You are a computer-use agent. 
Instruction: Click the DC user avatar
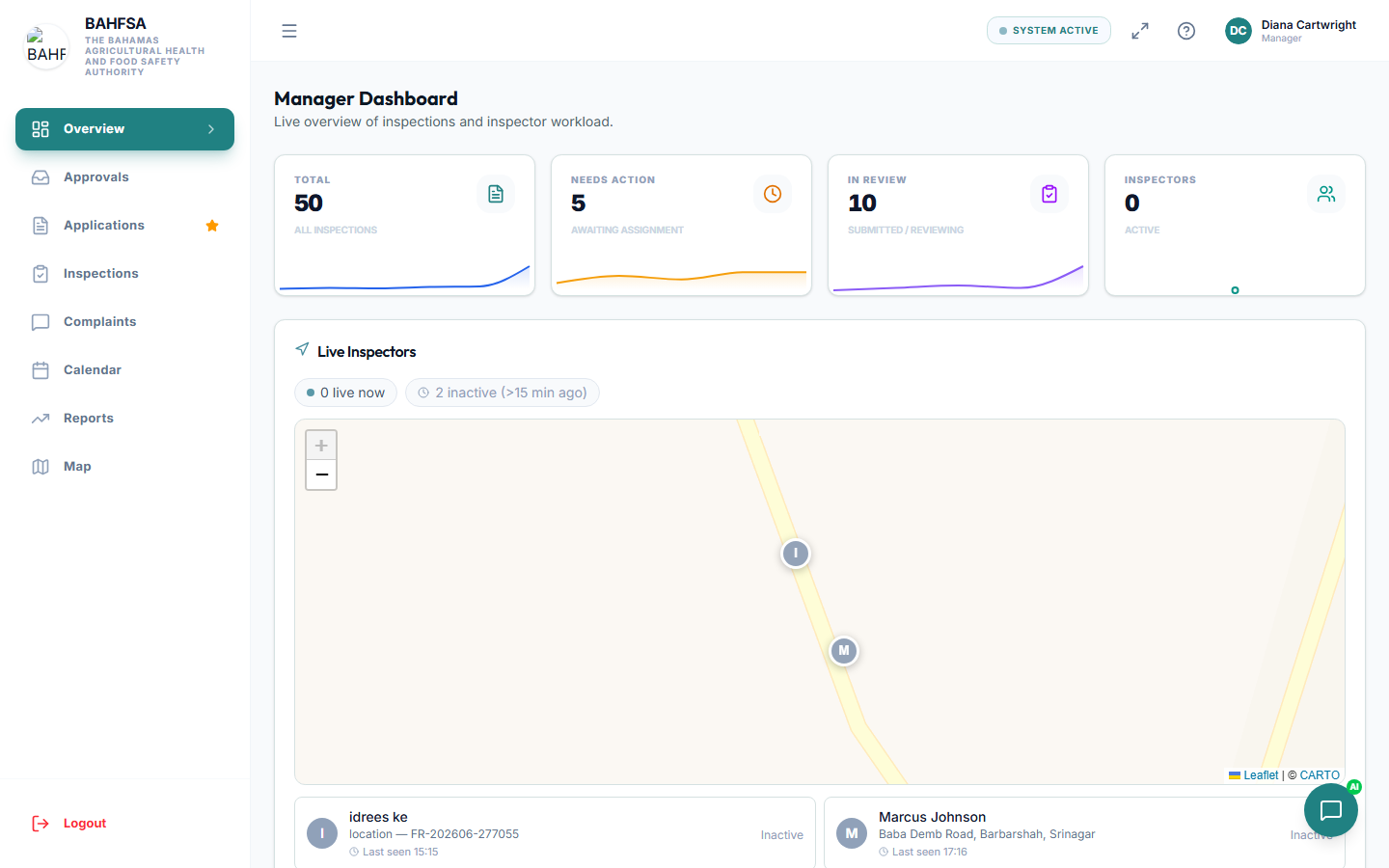(1239, 31)
